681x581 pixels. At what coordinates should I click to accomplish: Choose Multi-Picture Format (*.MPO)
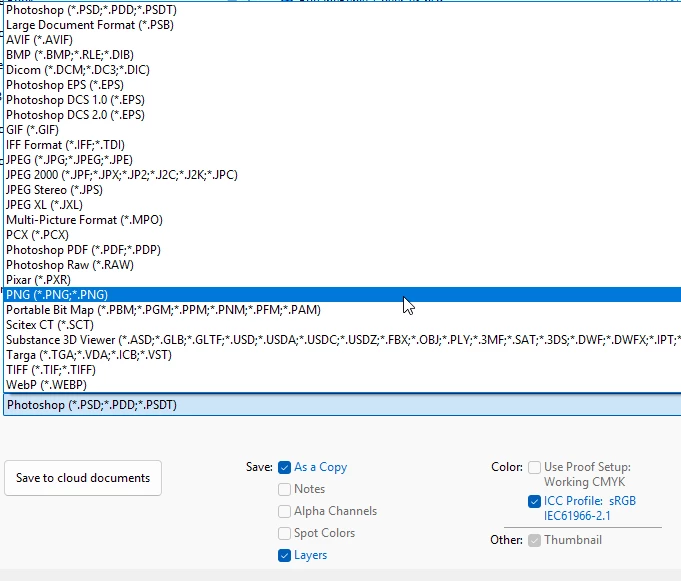342,220
